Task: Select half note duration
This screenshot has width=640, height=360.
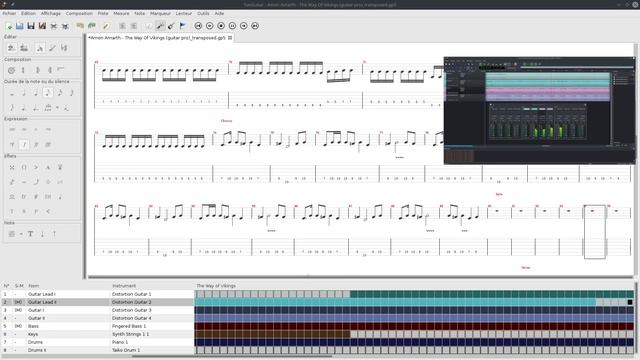Action: (24, 93)
